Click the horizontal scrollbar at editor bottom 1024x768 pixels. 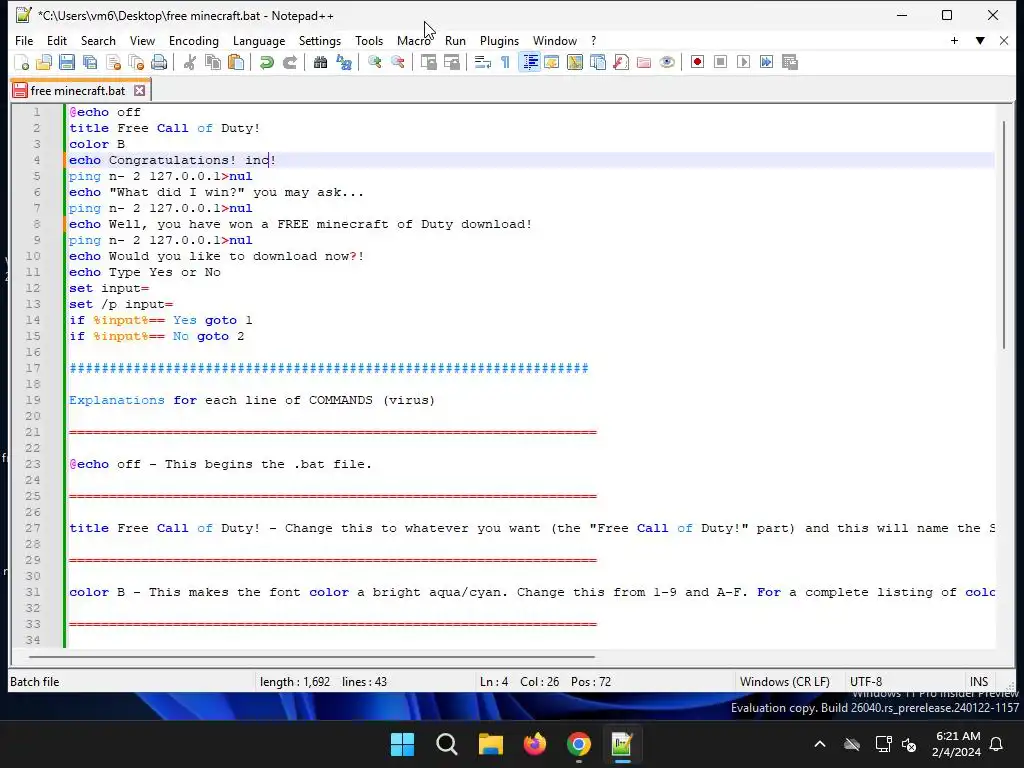[x=312, y=656]
